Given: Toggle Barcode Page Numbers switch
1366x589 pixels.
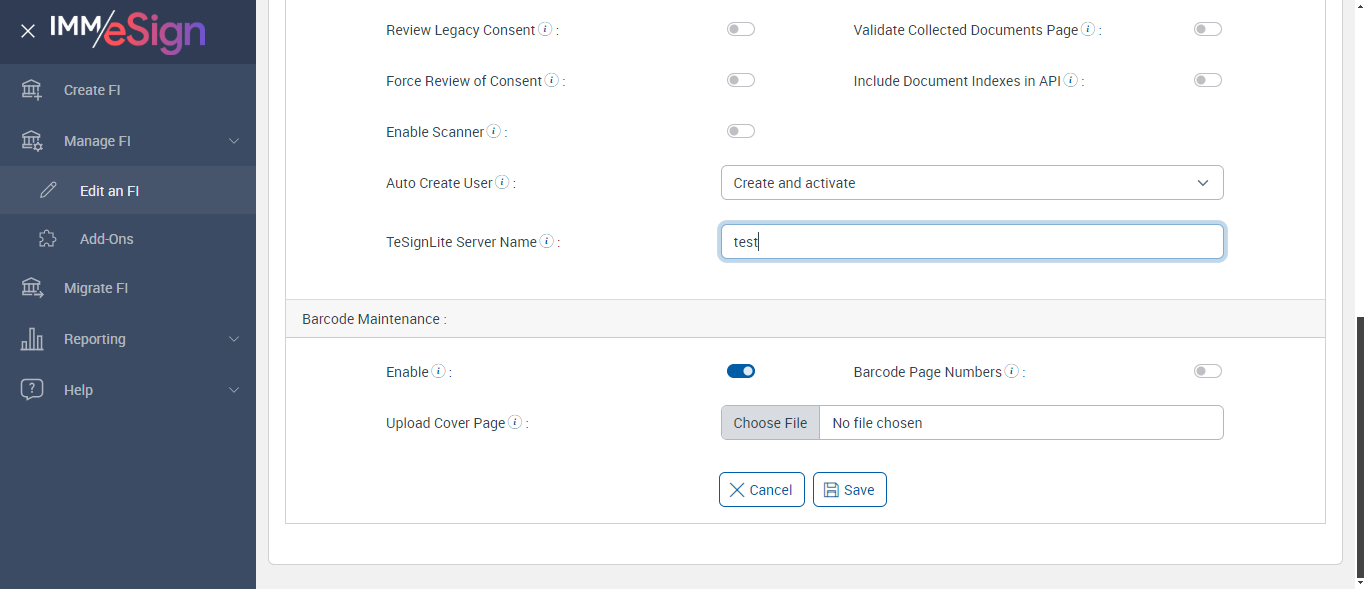Looking at the screenshot, I should click(x=1208, y=372).
